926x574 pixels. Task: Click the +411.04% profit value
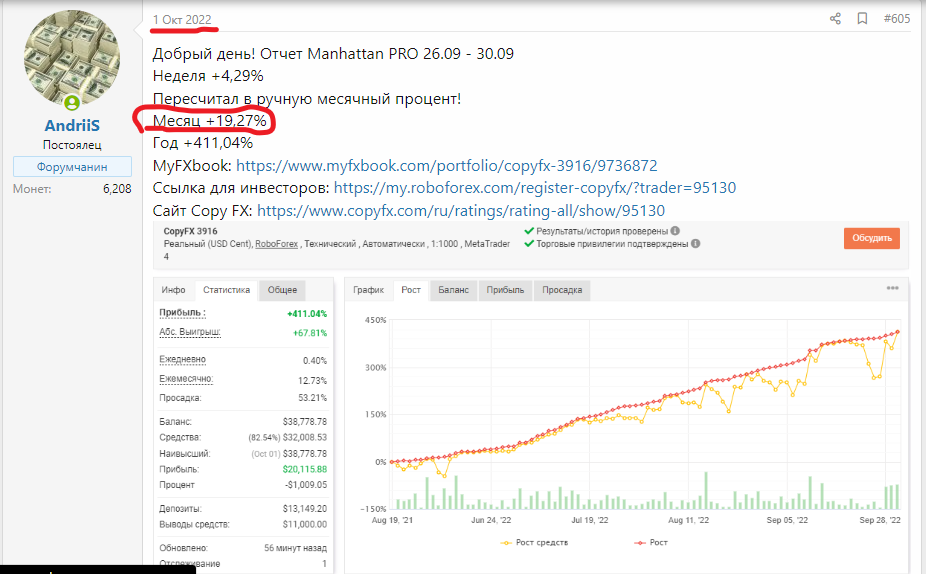pos(307,314)
